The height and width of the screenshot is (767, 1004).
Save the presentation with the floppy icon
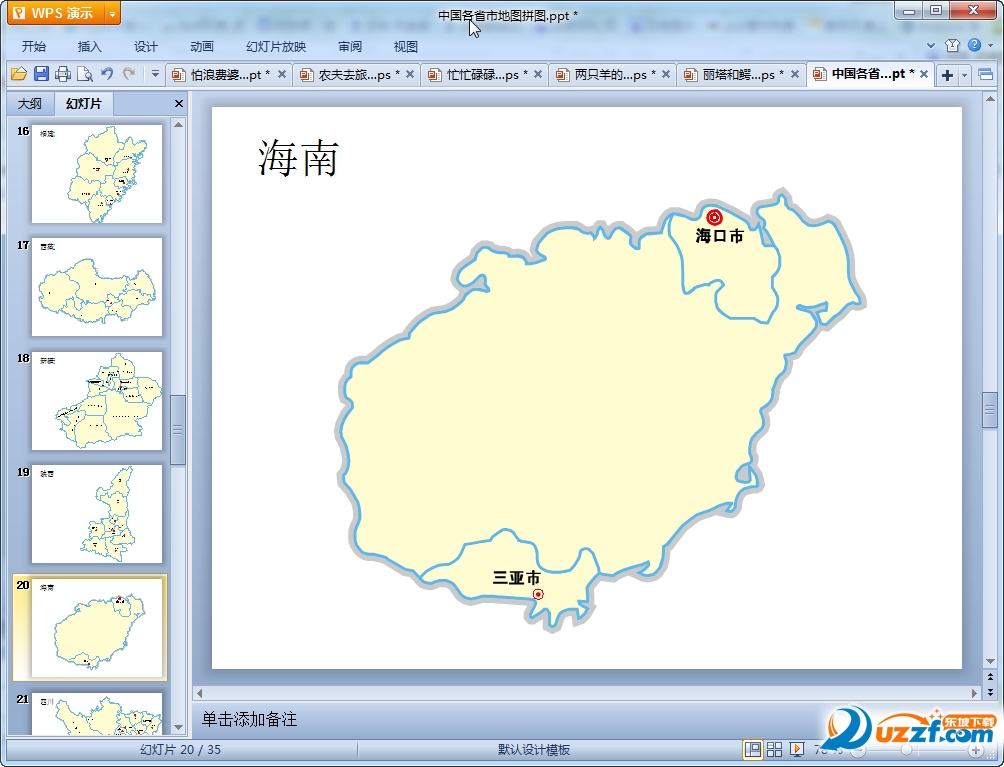41,74
